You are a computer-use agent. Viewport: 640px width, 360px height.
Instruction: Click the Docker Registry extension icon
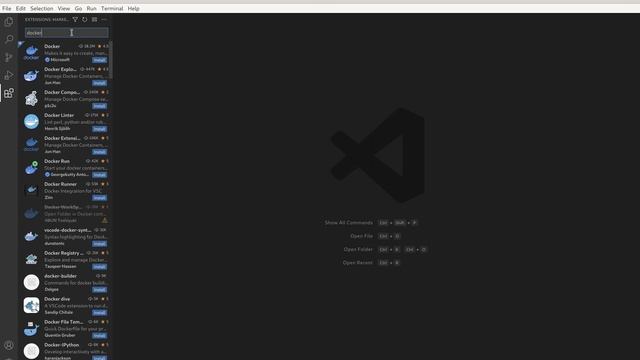pyautogui.click(x=31, y=260)
